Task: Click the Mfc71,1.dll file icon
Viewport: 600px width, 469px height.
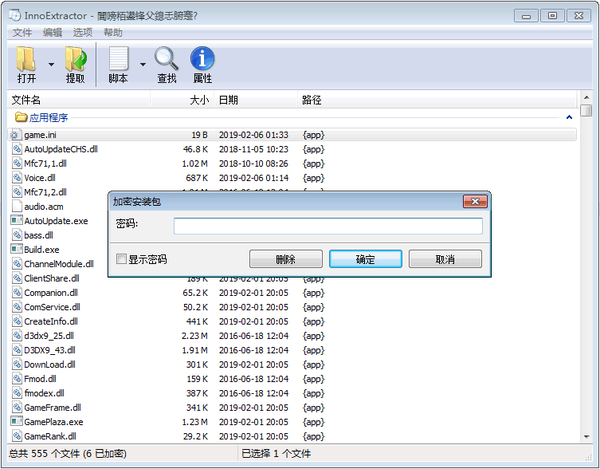Action: click(x=17, y=163)
